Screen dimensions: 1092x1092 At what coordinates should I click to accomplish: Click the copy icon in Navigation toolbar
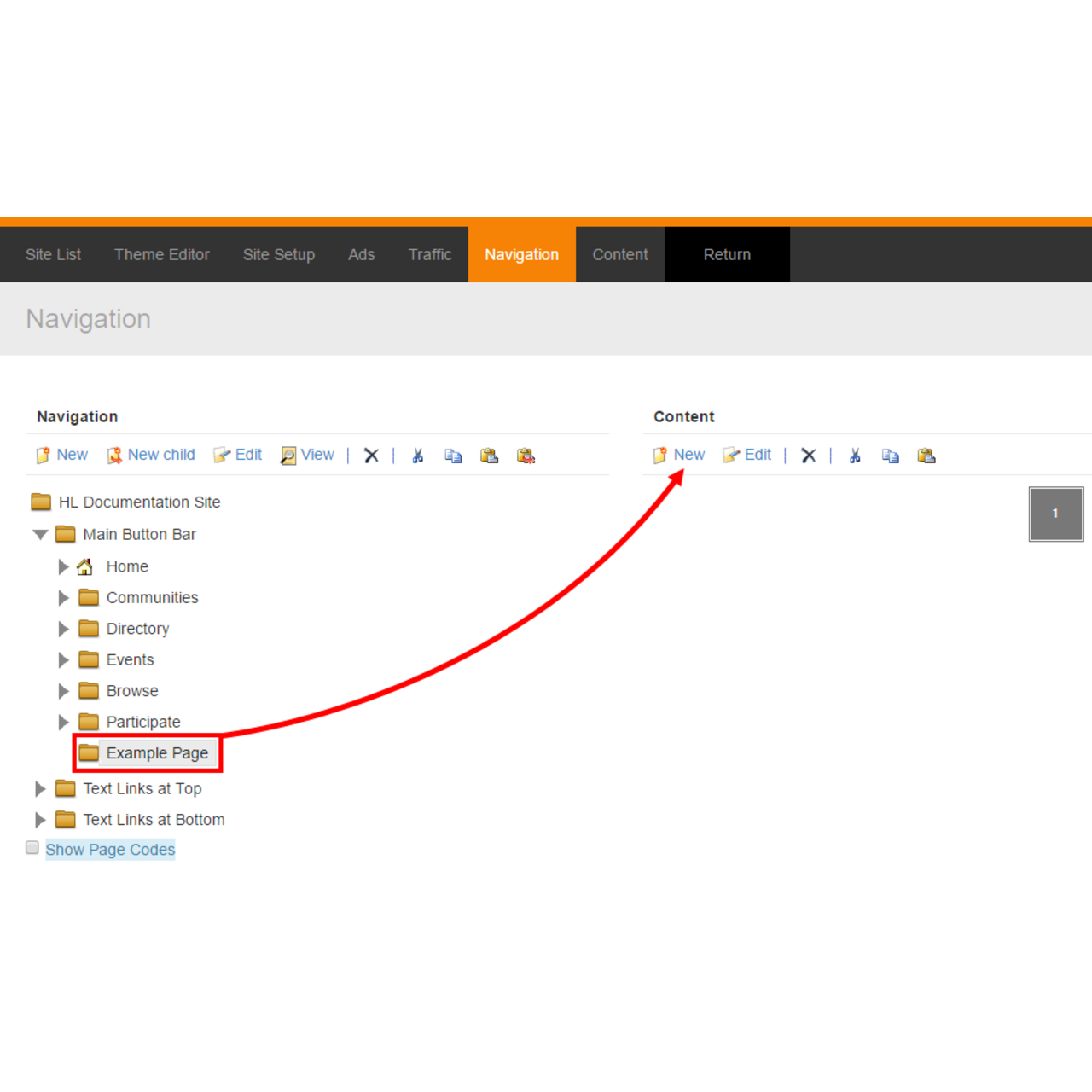(453, 456)
